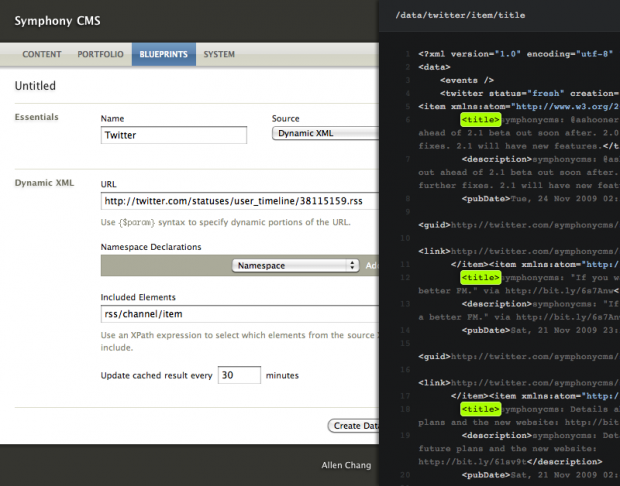
Task: Click the description tag on line 7
Action: pyautogui.click(x=497, y=159)
